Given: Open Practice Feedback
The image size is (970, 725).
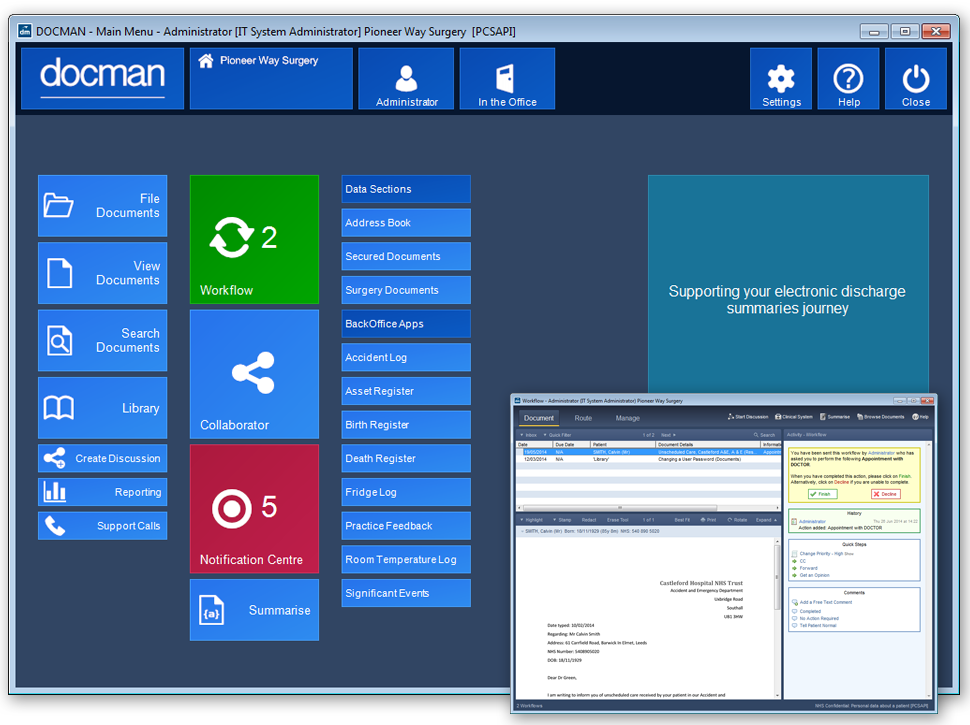Looking at the screenshot, I should pyautogui.click(x=406, y=526).
